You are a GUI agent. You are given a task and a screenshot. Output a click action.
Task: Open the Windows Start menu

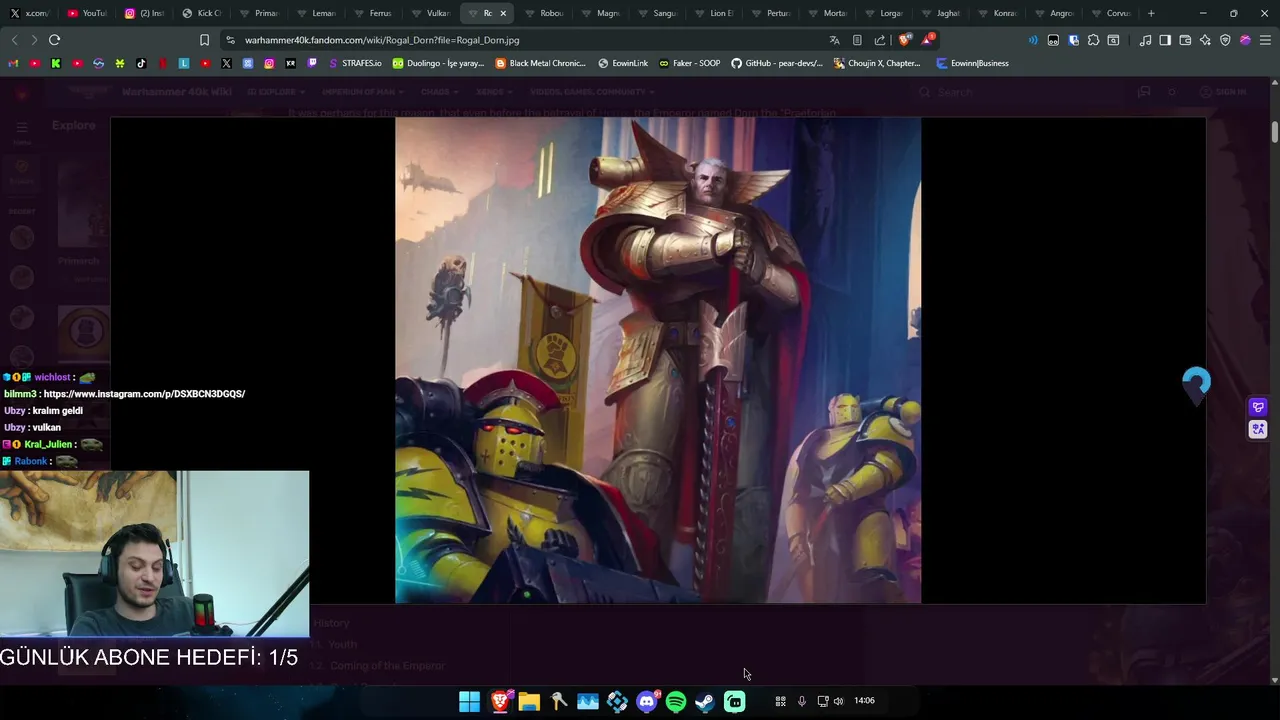coord(469,701)
